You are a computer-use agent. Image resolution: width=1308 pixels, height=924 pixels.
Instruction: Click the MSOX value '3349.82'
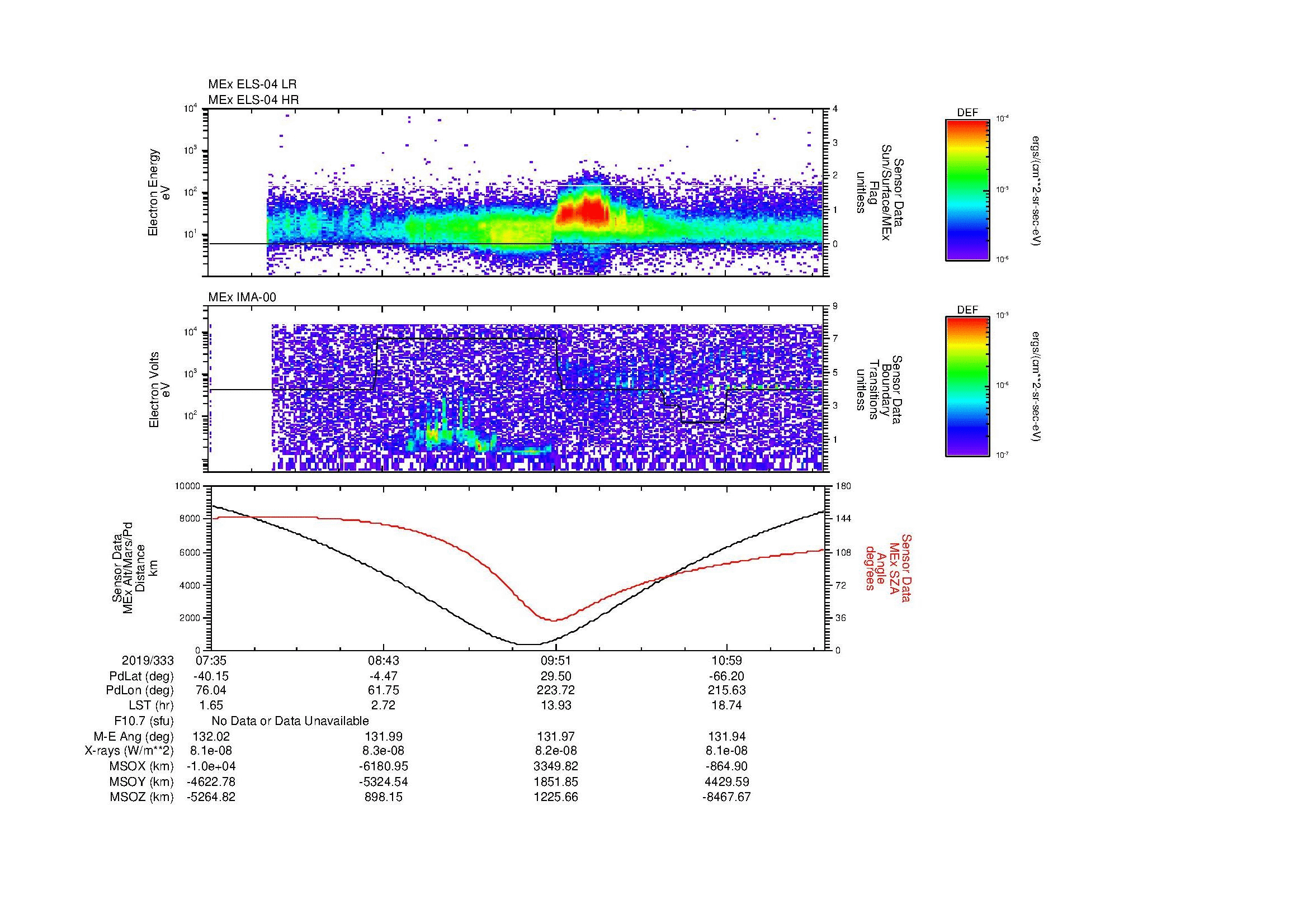click(x=556, y=766)
